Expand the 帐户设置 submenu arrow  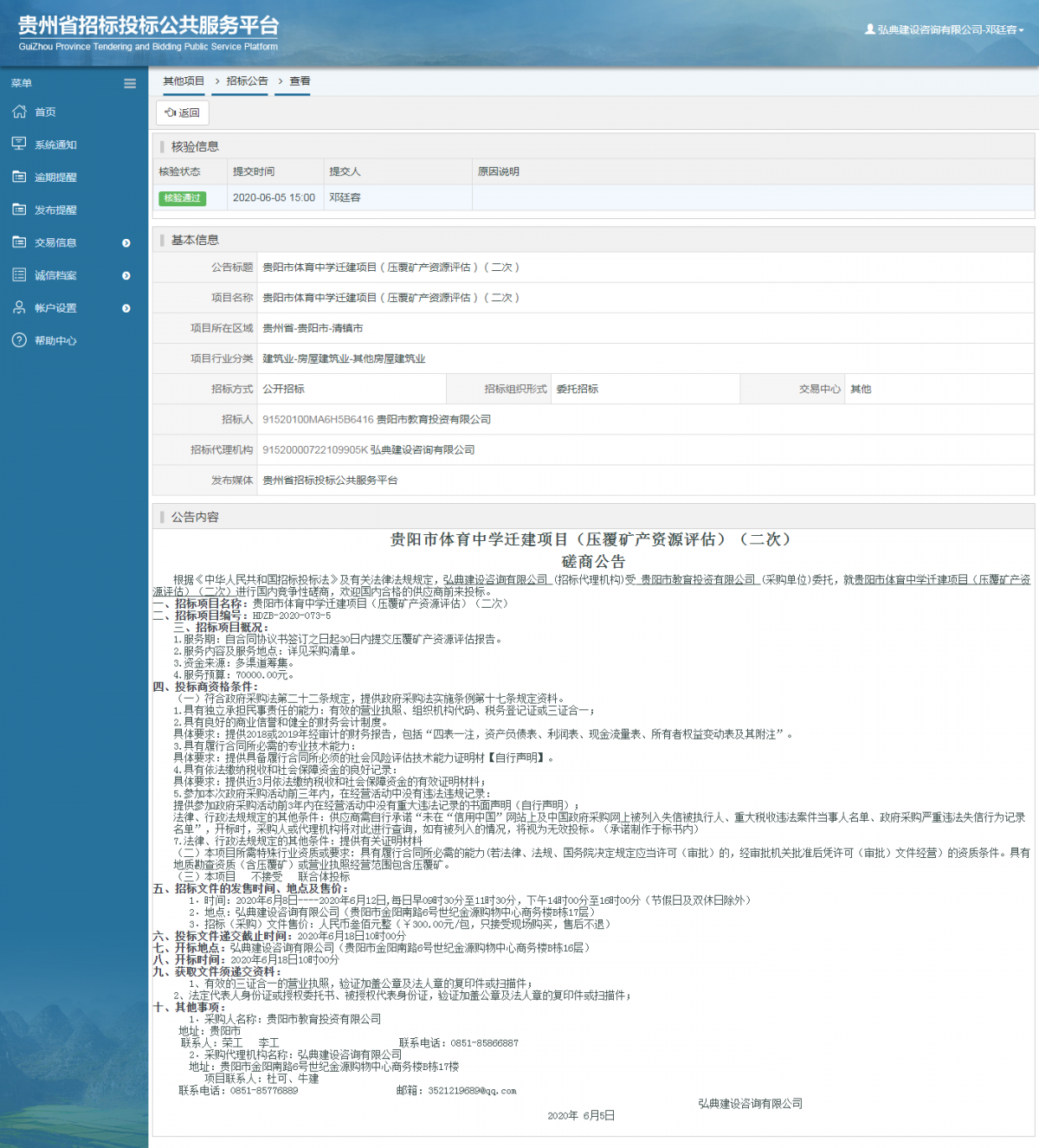point(126,308)
